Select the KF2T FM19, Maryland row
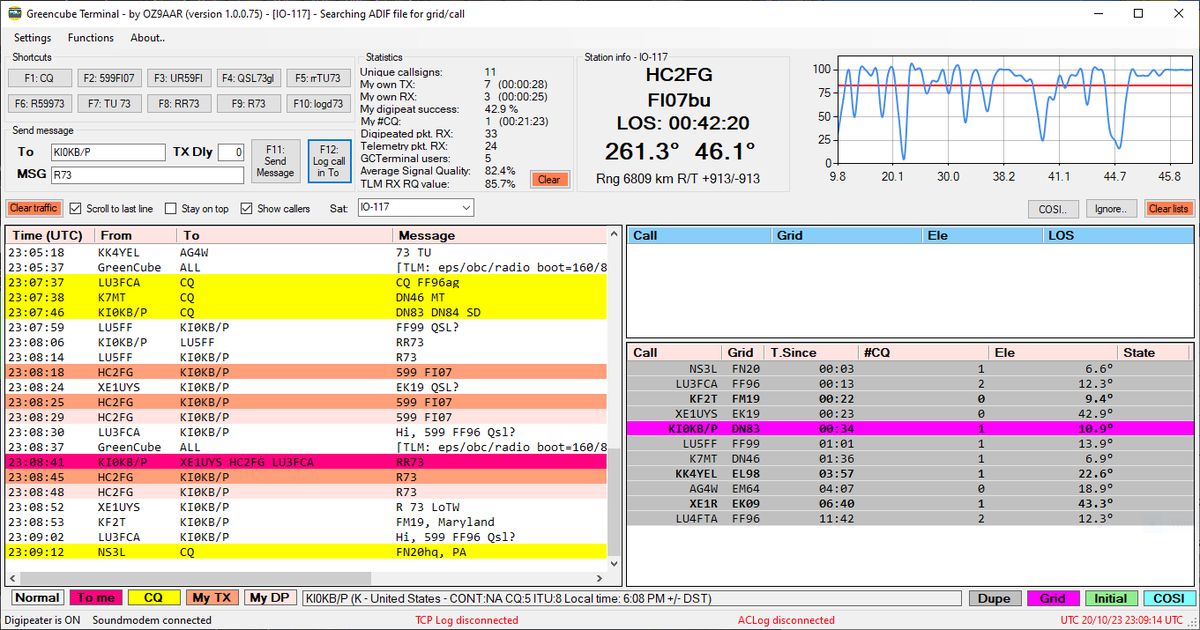This screenshot has height=630, width=1200. 307,522
